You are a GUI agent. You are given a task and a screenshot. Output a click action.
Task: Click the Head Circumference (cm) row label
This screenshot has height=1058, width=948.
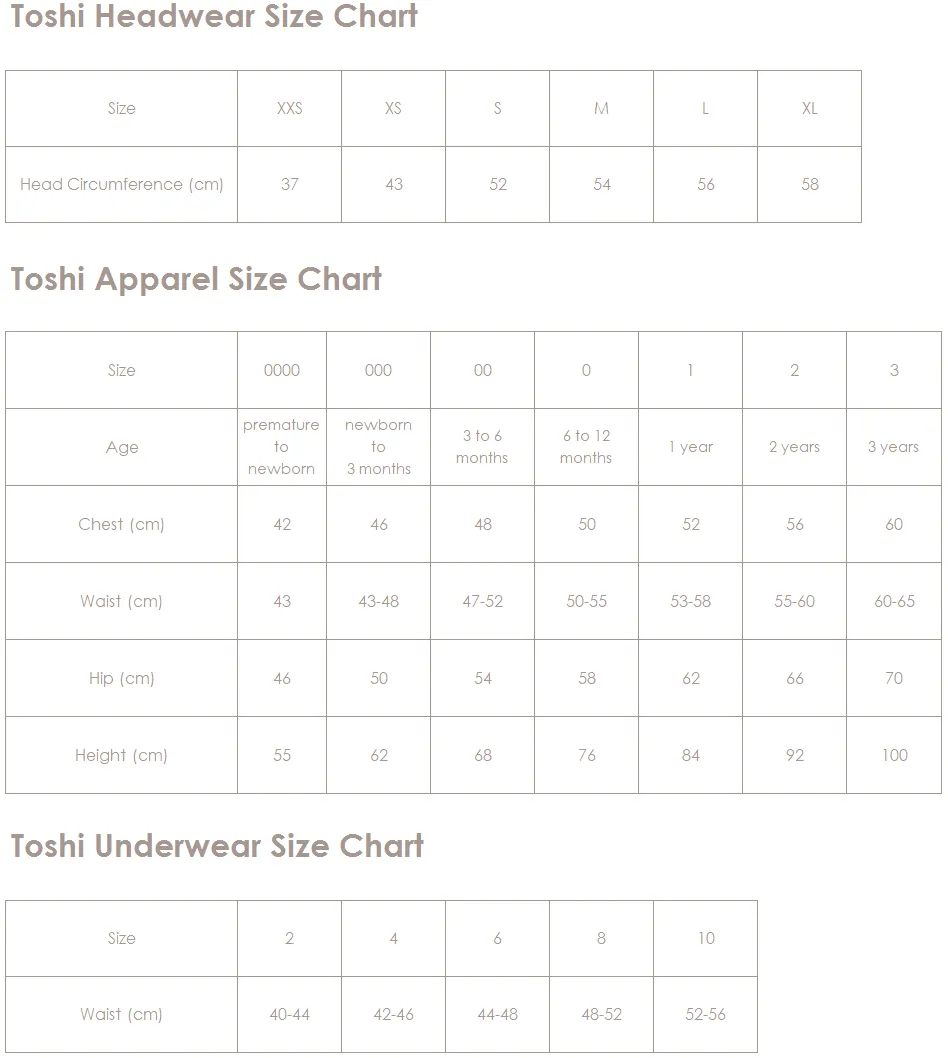coord(121,184)
